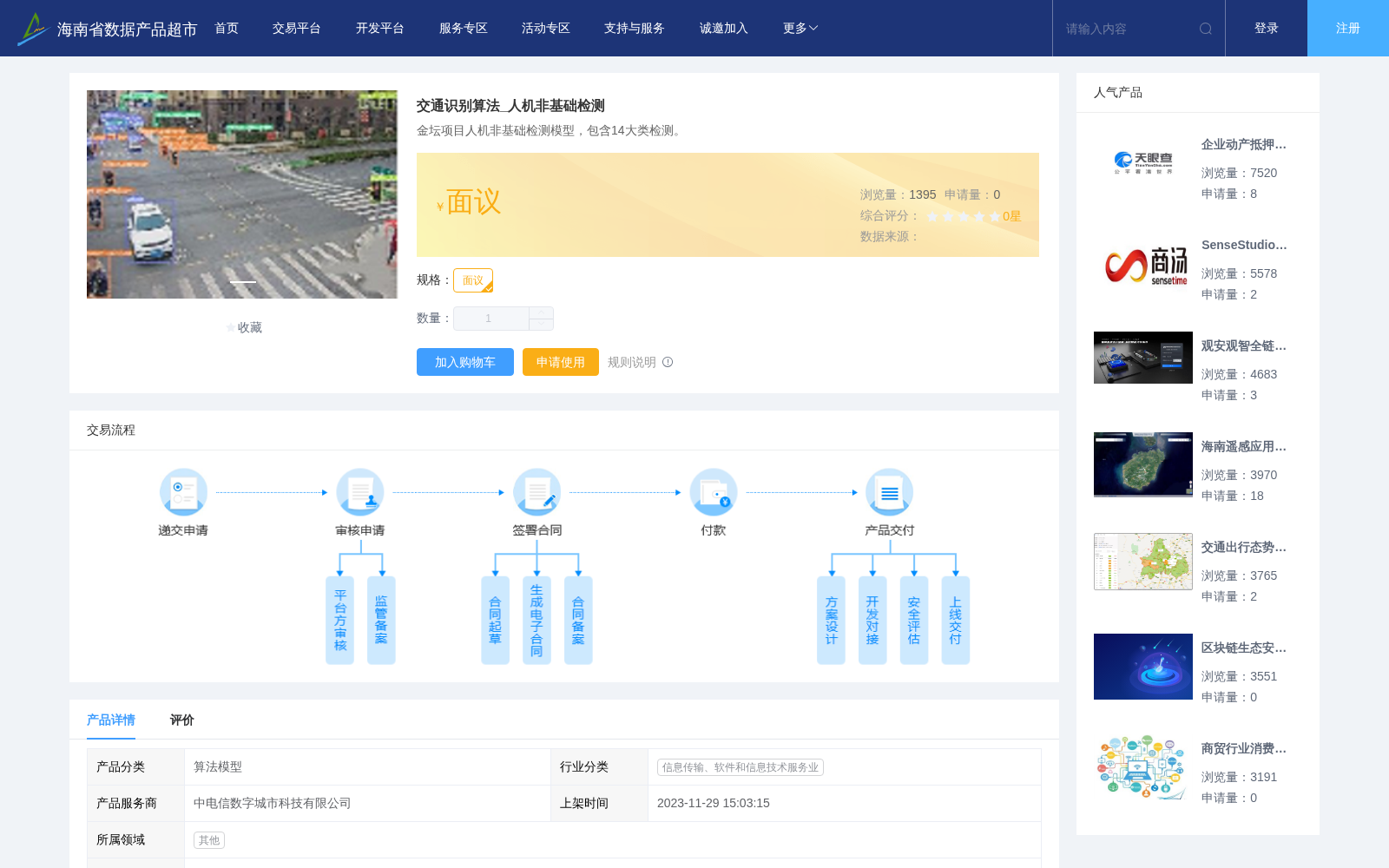The height and width of the screenshot is (868, 1389).
Task: Click the 申请使用 button
Action: click(x=561, y=362)
